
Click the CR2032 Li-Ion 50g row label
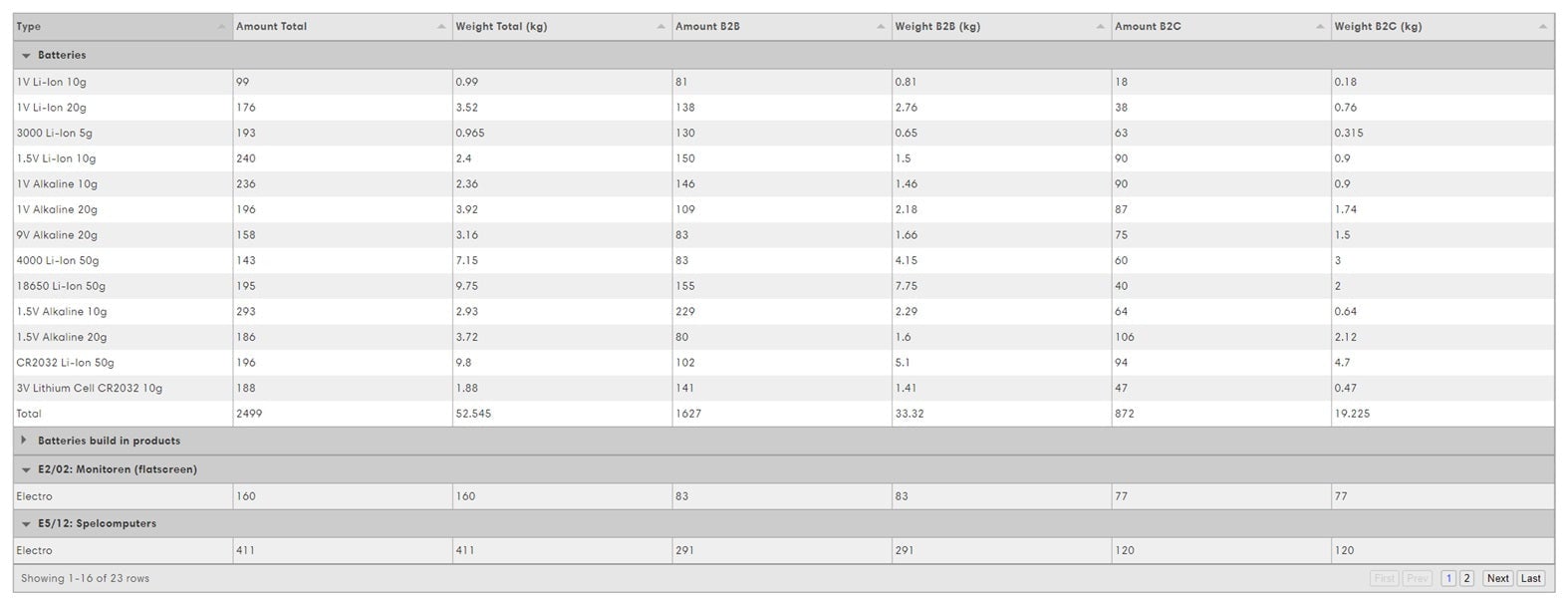click(65, 363)
